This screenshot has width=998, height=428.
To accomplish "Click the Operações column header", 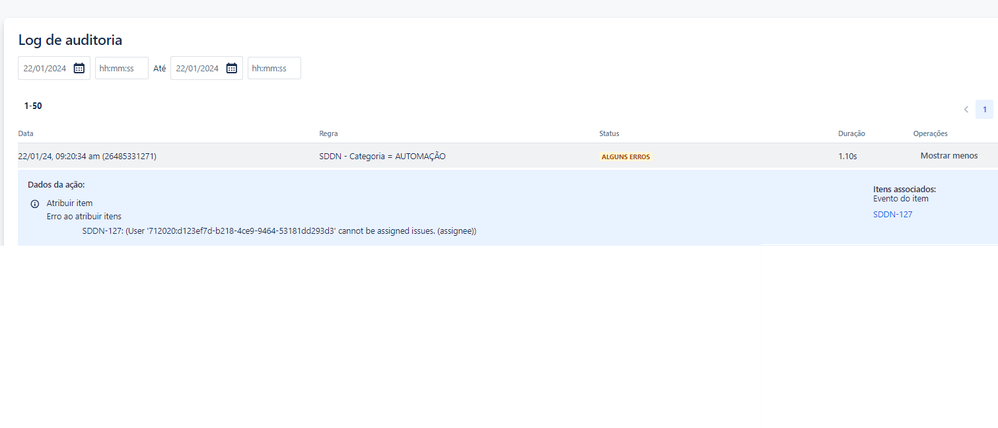I will [x=931, y=134].
